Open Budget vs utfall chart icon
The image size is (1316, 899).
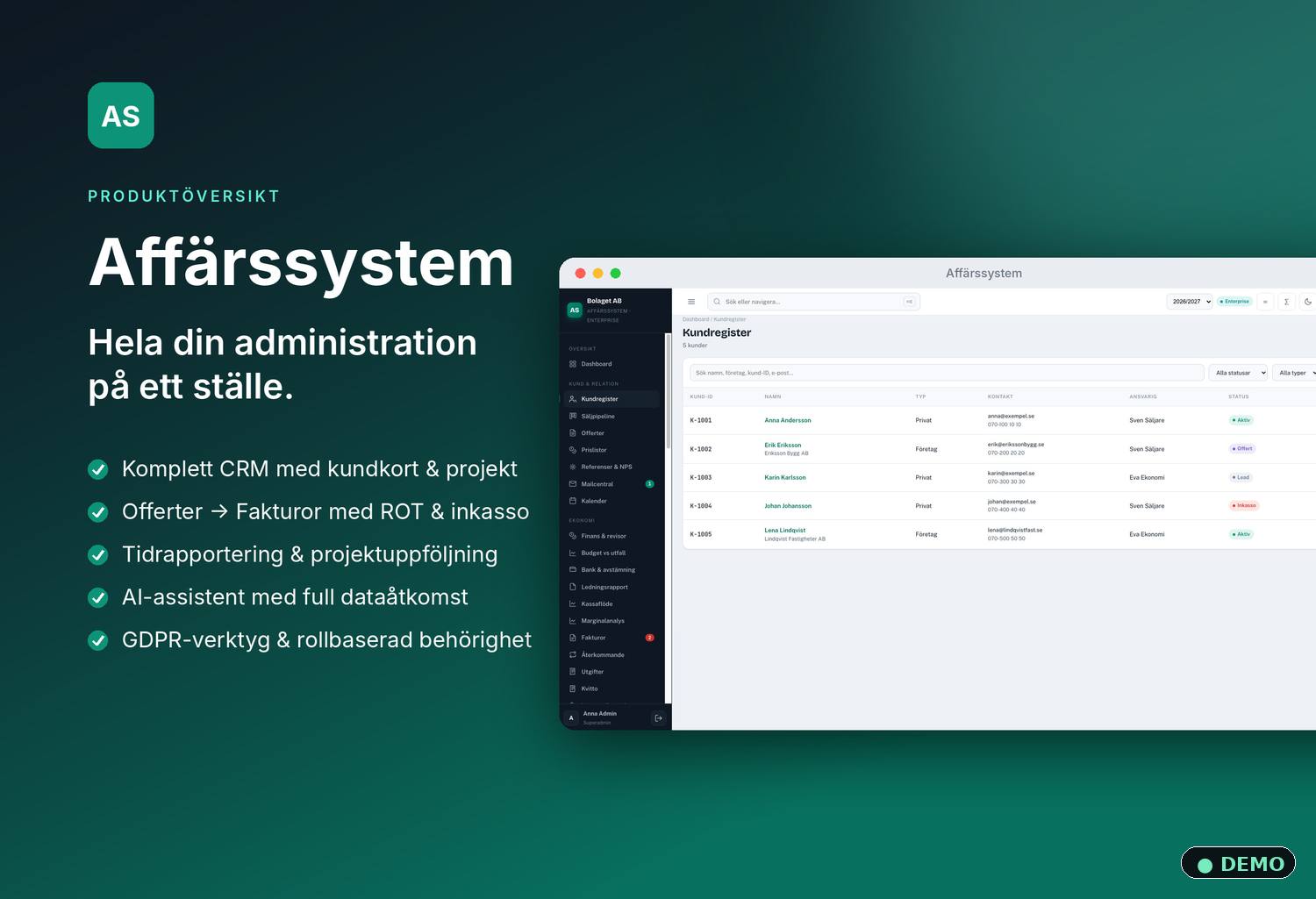click(x=573, y=553)
